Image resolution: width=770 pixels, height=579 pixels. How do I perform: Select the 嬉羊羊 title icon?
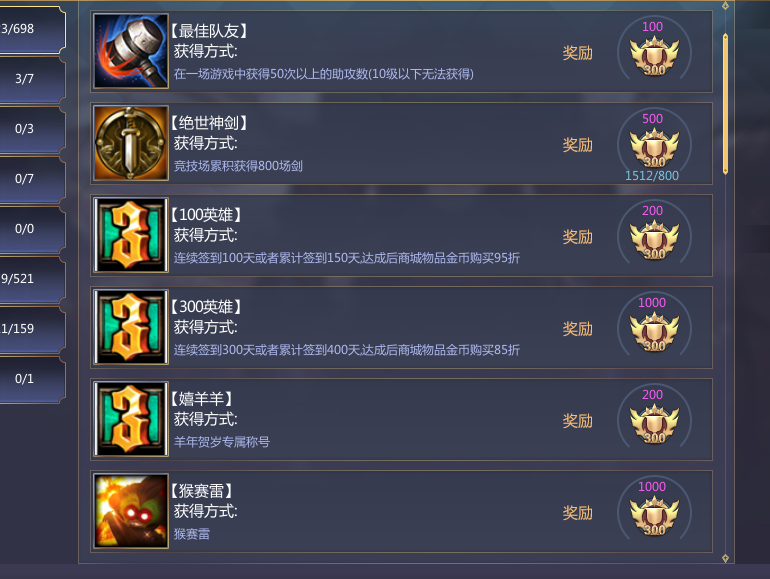click(x=131, y=419)
